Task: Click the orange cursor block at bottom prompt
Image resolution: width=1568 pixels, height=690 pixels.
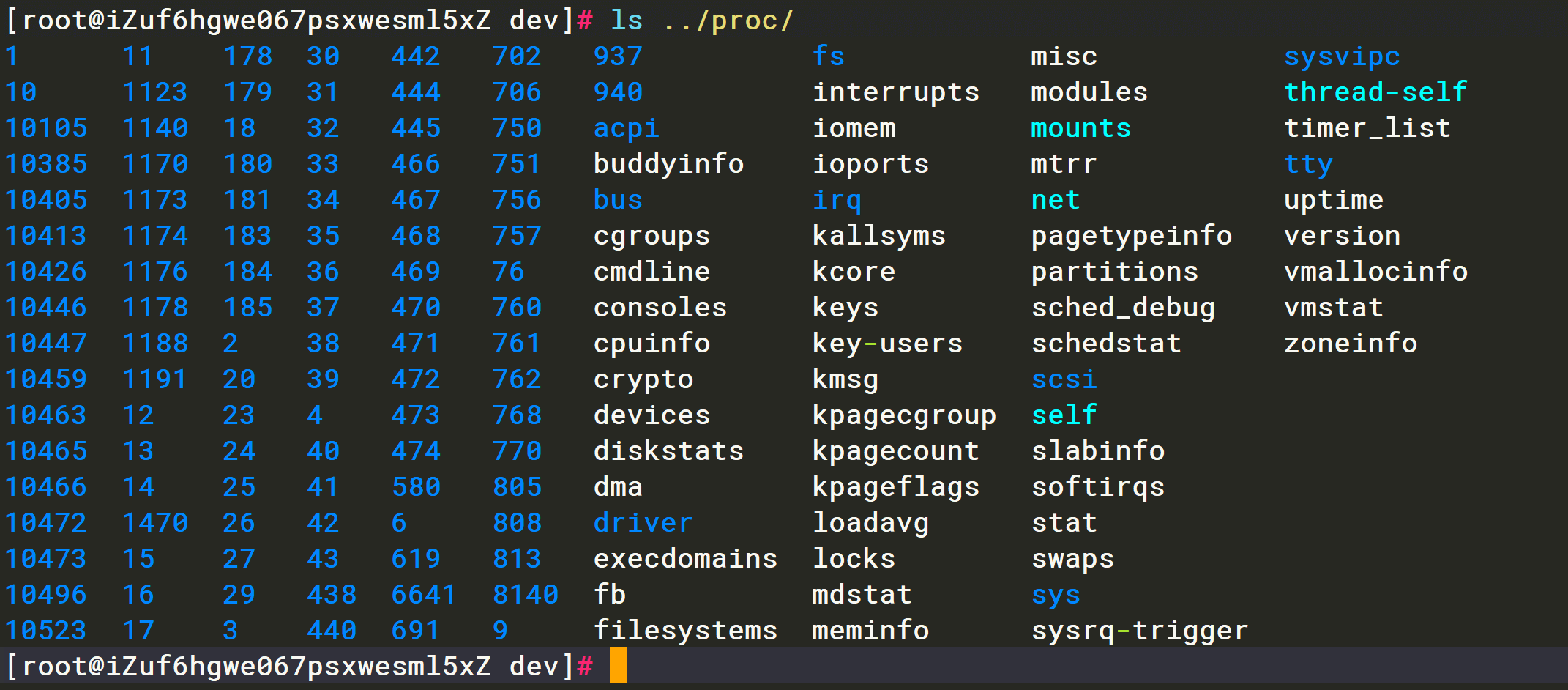Action: 618,665
